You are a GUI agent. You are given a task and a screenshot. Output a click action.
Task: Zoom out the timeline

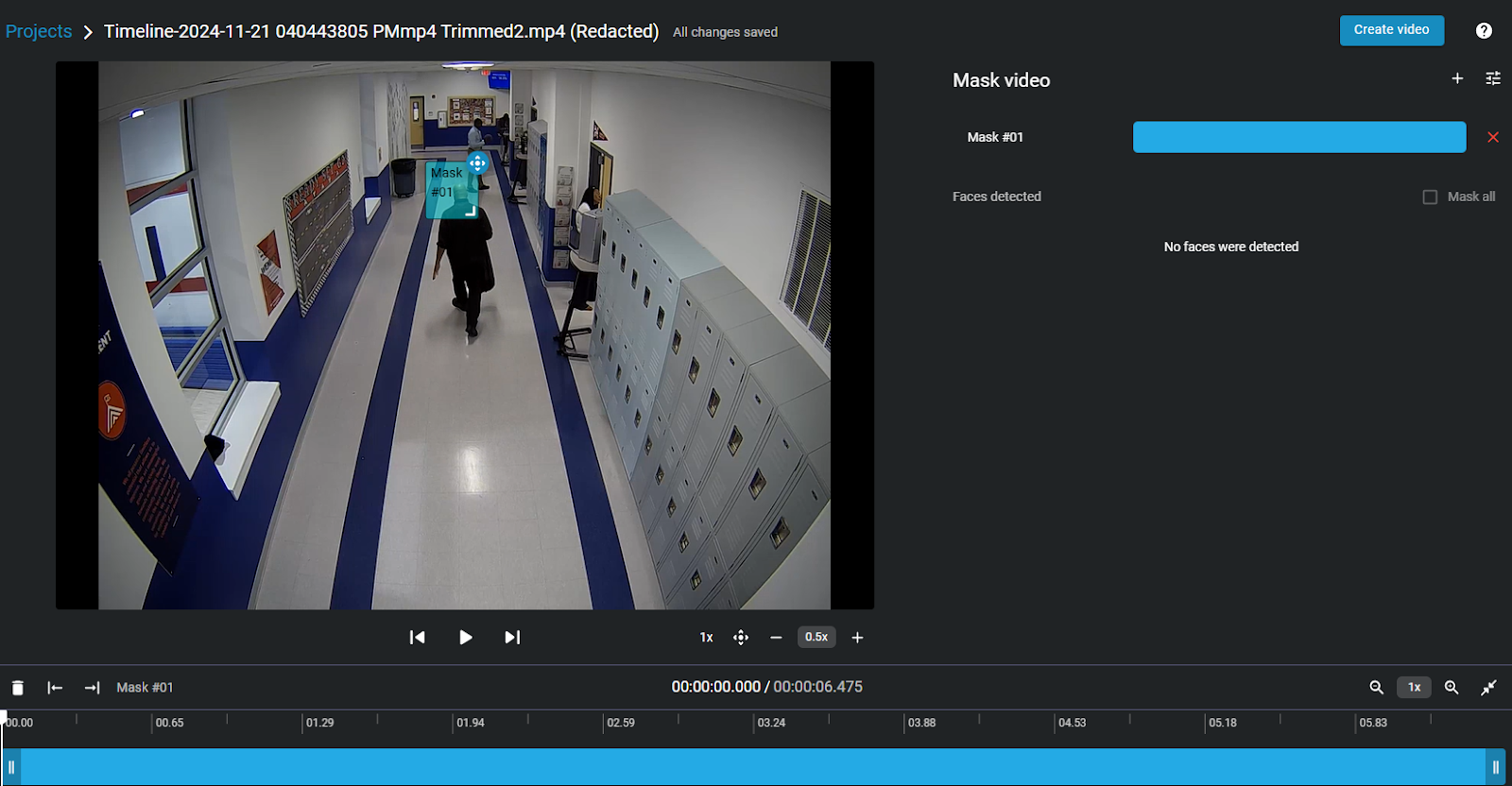click(1376, 688)
